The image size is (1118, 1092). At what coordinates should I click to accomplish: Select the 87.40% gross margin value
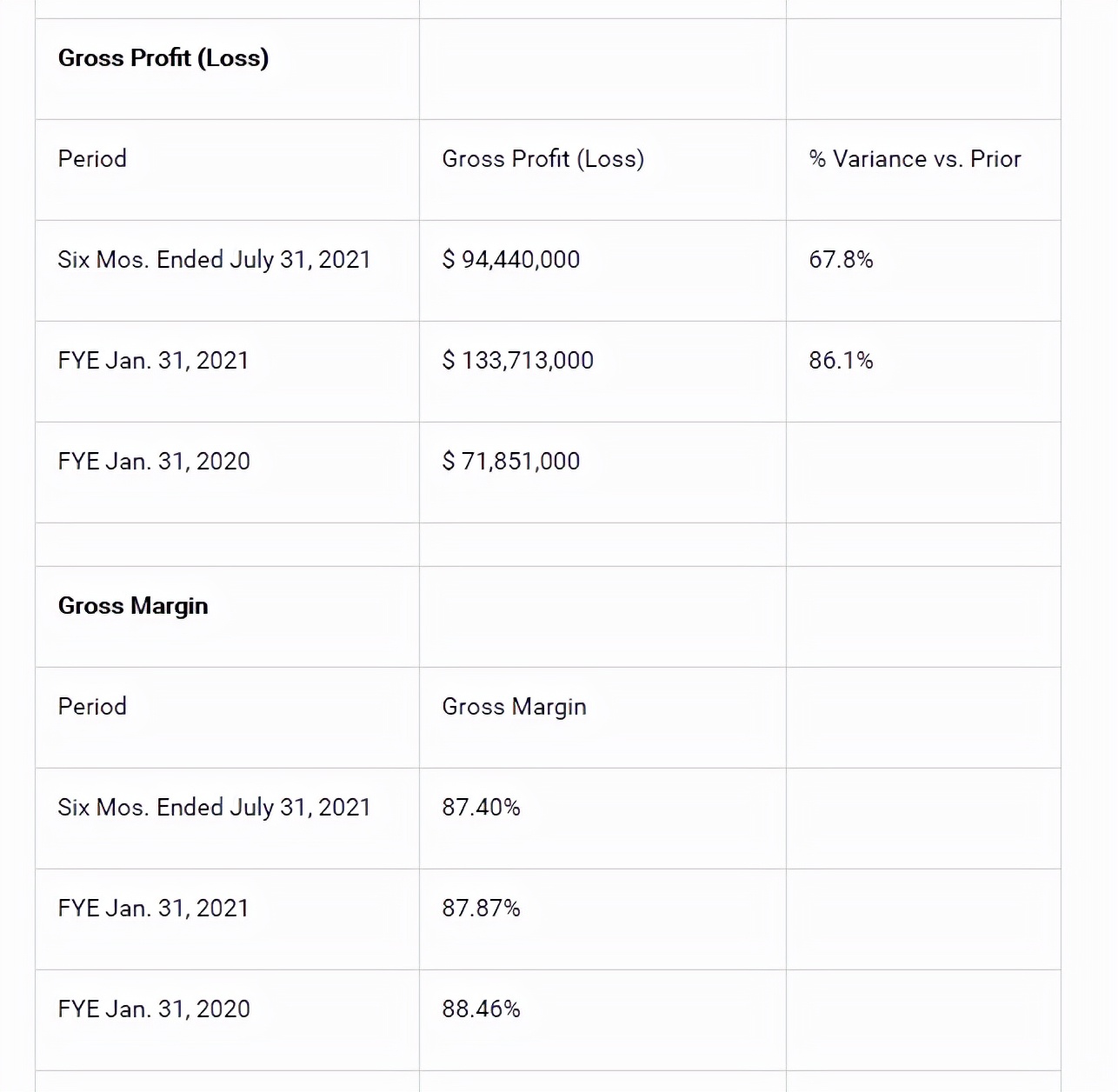click(481, 808)
